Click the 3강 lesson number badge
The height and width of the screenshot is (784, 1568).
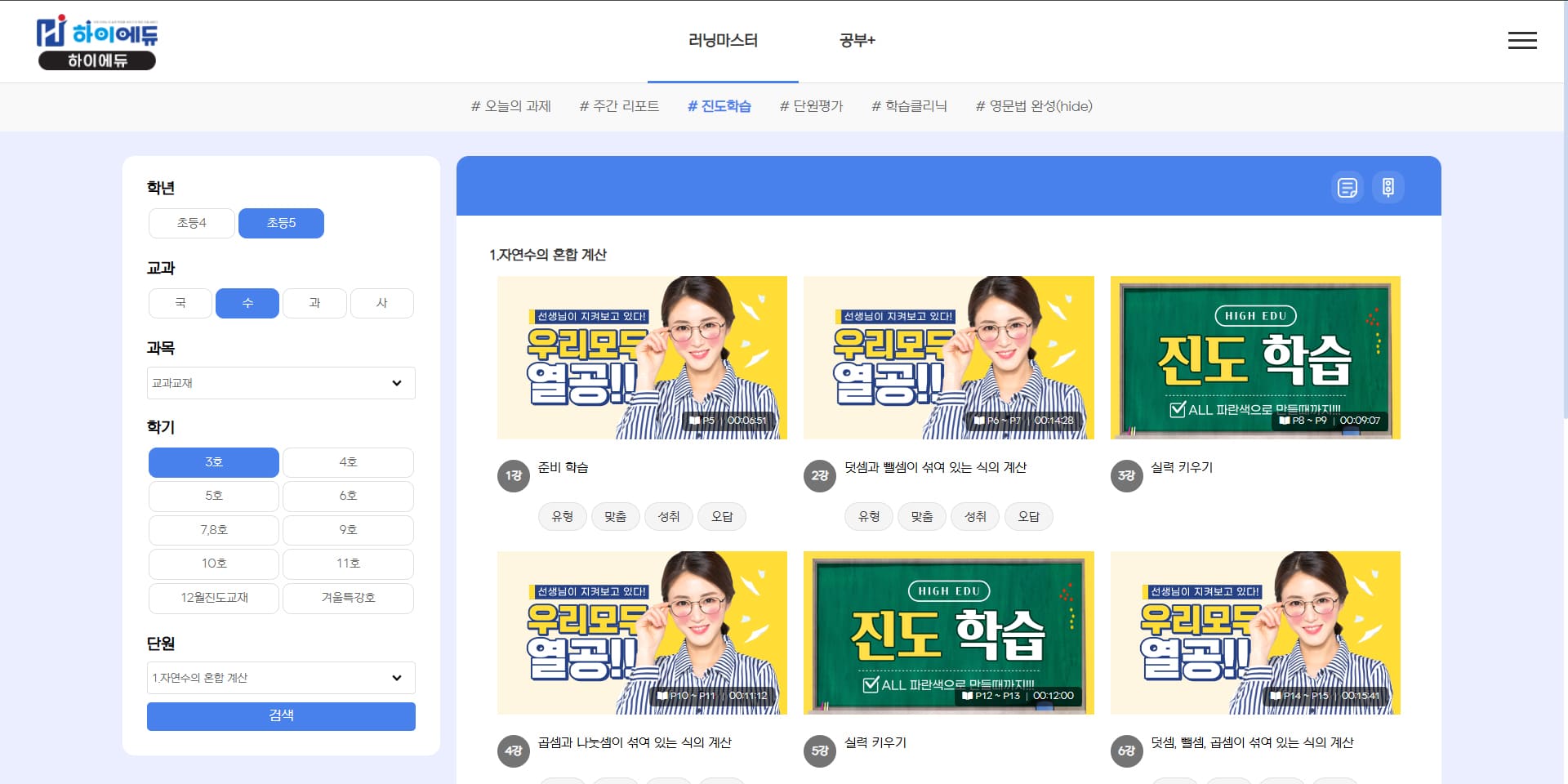point(1126,475)
